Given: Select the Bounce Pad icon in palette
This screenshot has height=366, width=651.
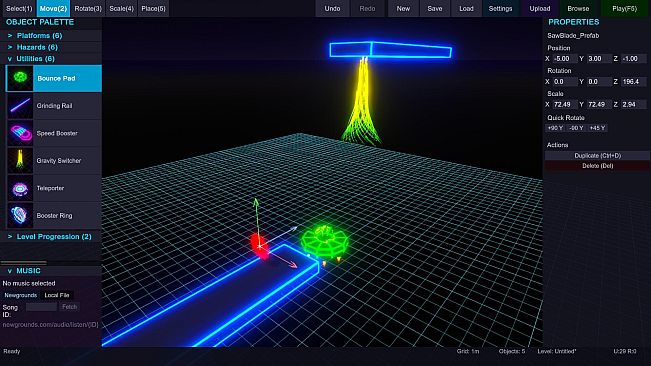Looking at the screenshot, I should tap(20, 78).
